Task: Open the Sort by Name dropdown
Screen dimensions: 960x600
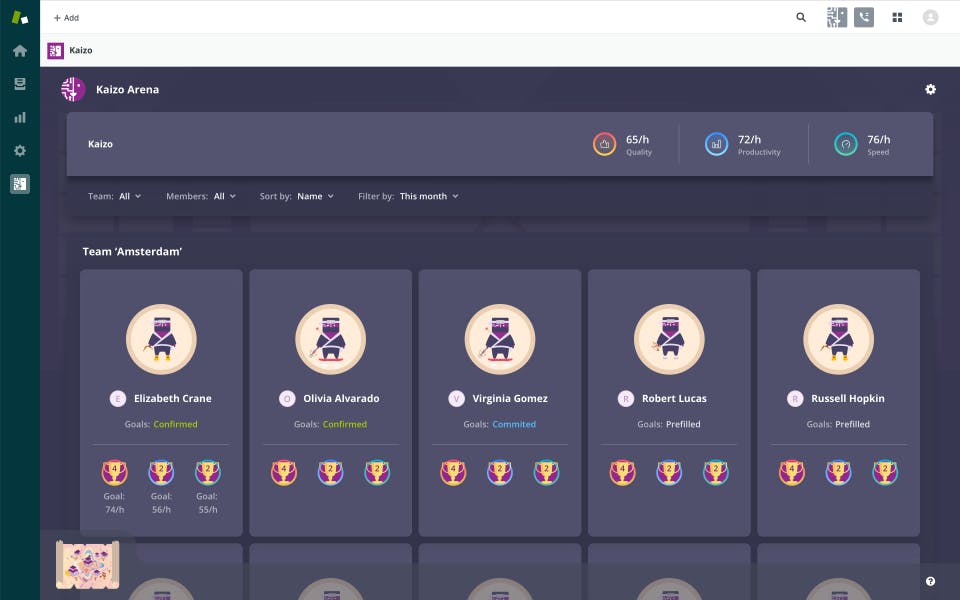Action: (x=297, y=197)
